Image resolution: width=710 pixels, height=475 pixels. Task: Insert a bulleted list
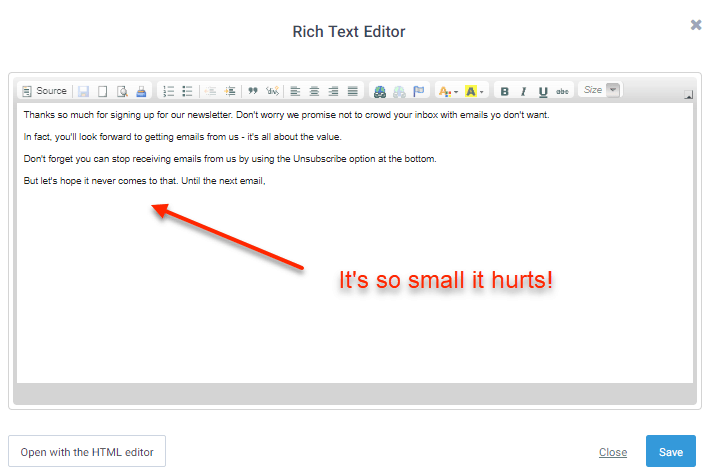(187, 91)
